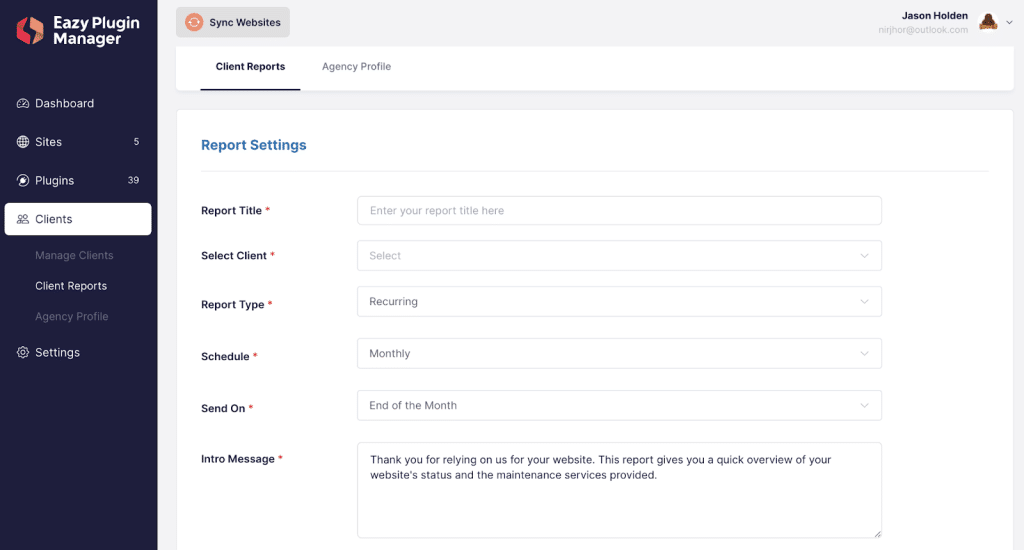This screenshot has width=1024, height=550.
Task: Open Dashboard via its gauge icon
Action: point(23,103)
